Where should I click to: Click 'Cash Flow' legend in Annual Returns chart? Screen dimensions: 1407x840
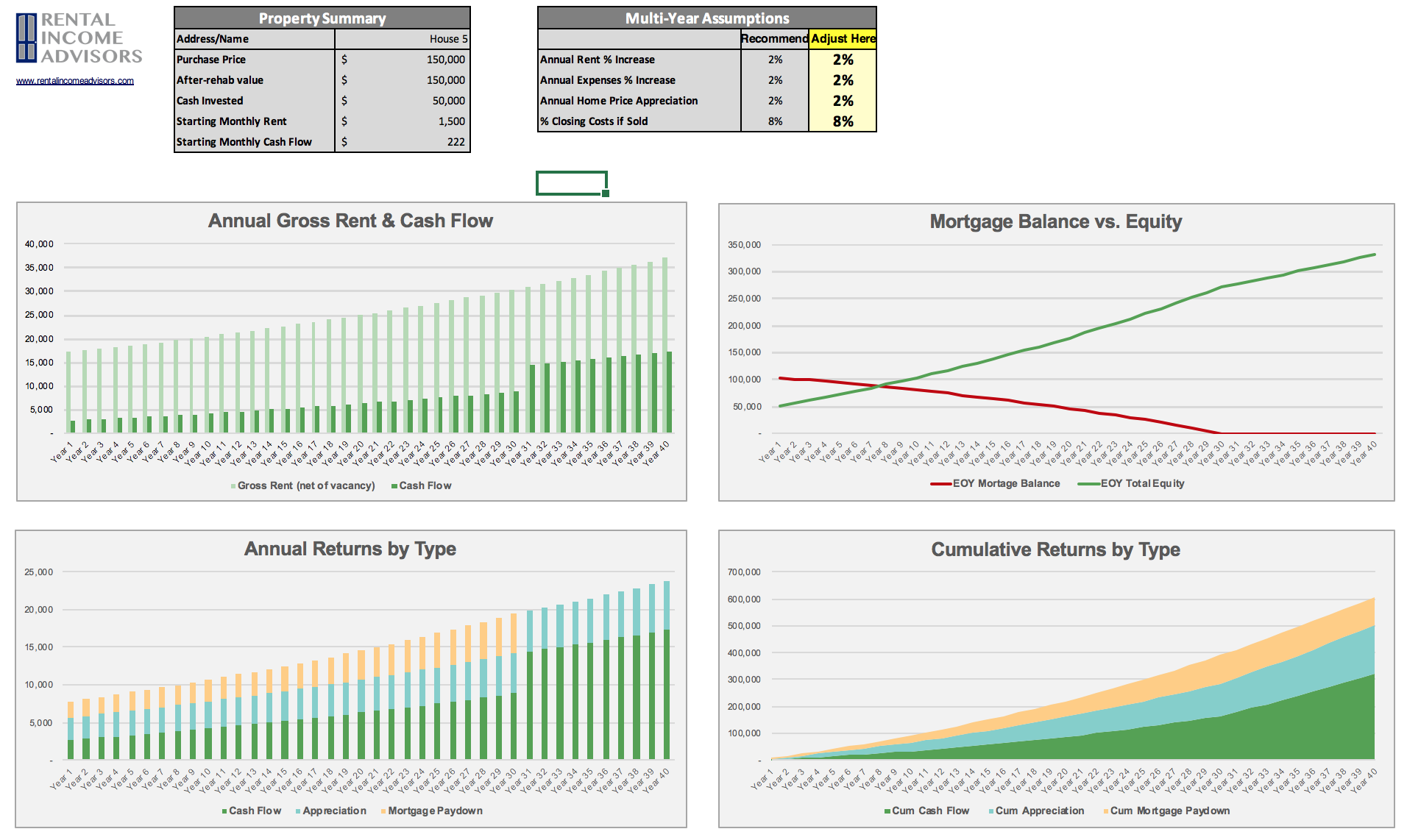click(252, 811)
